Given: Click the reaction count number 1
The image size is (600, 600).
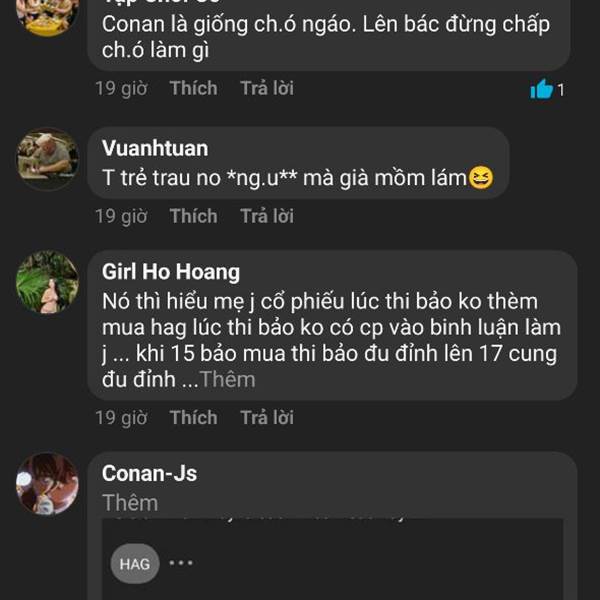Looking at the screenshot, I should click(x=561, y=90).
